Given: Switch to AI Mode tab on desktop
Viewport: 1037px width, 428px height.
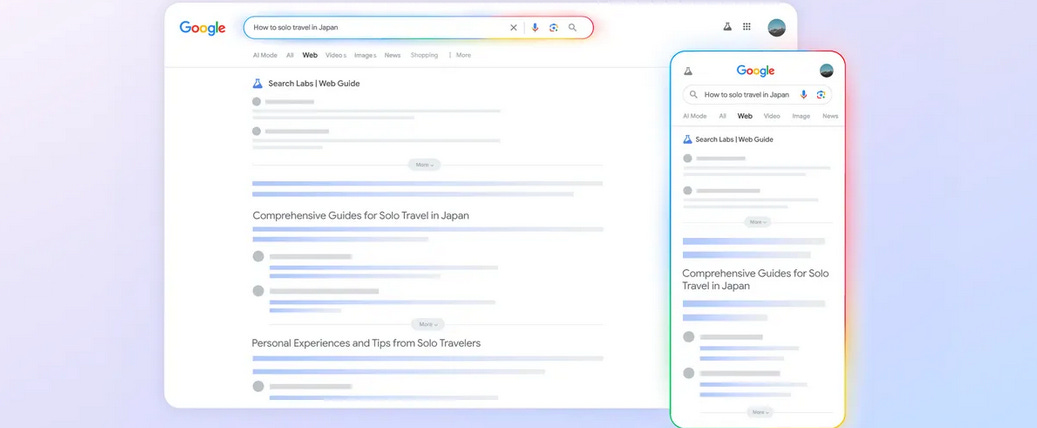Looking at the screenshot, I should coord(265,56).
